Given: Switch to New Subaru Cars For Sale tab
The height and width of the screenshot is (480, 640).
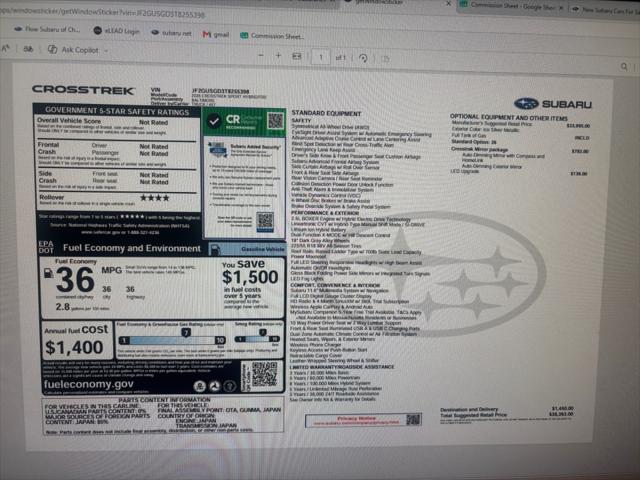Looking at the screenshot, I should (606, 10).
